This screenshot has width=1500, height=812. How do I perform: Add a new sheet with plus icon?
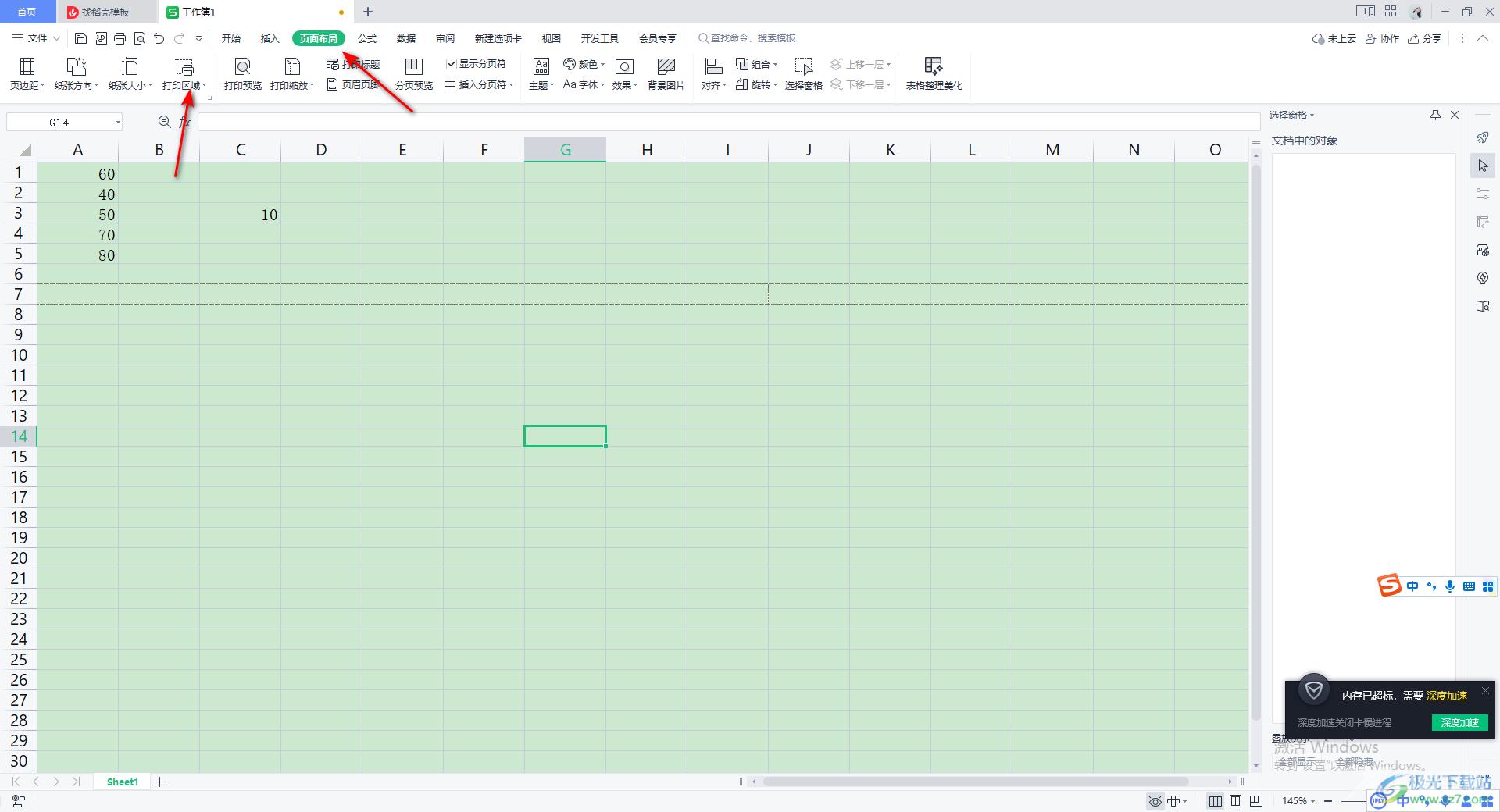[x=160, y=782]
